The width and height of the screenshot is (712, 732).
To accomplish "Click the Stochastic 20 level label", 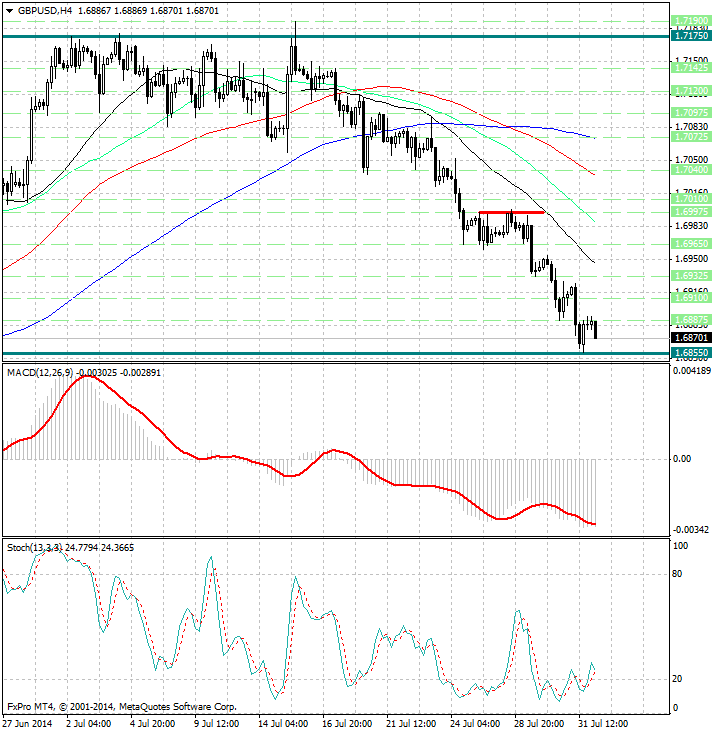I will (x=677, y=679).
